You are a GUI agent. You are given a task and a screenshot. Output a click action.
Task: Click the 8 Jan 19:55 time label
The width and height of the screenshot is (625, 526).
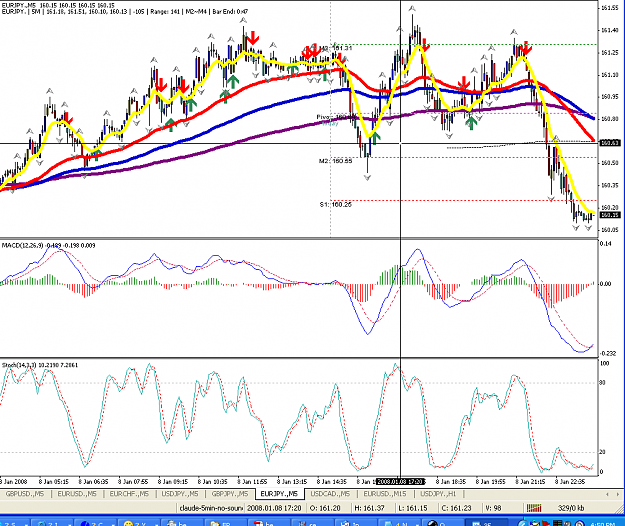click(x=490, y=482)
